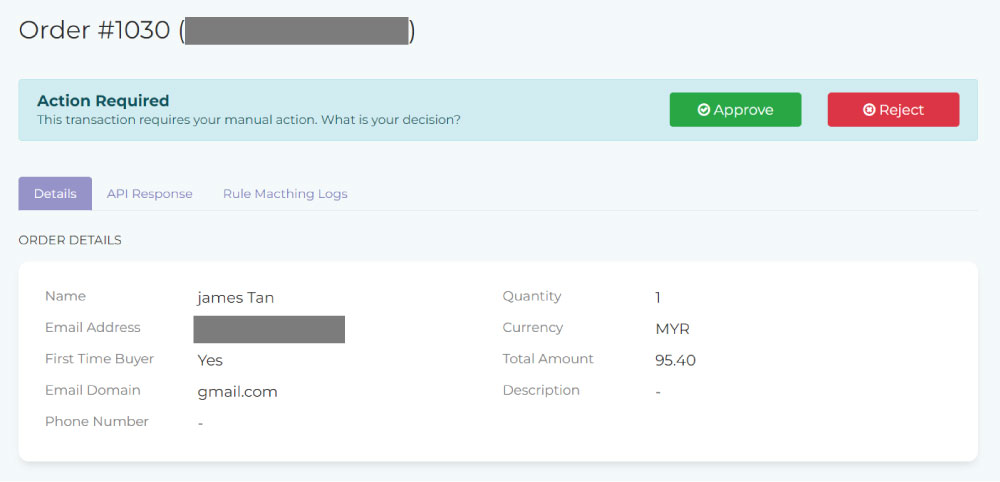This screenshot has width=1000, height=482.
Task: Open the API Response tab
Action: click(x=150, y=194)
